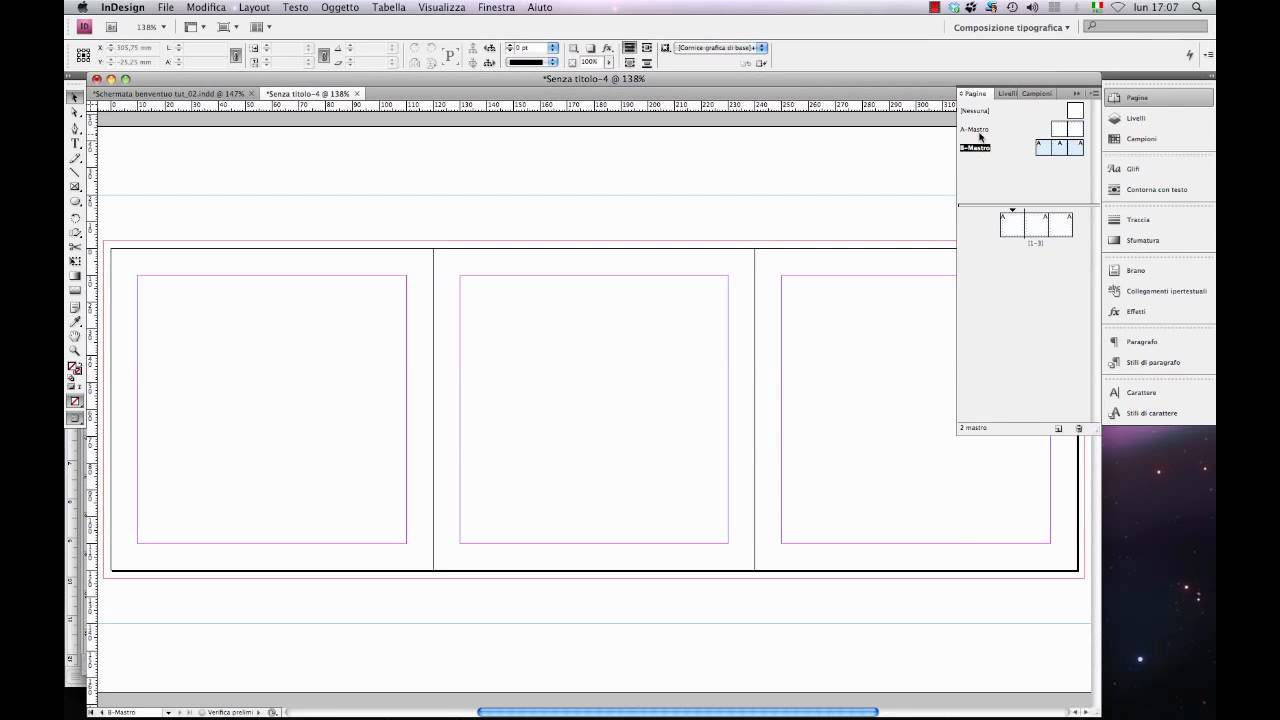
Task: Select [Nessuna] master entry
Action: coord(975,110)
